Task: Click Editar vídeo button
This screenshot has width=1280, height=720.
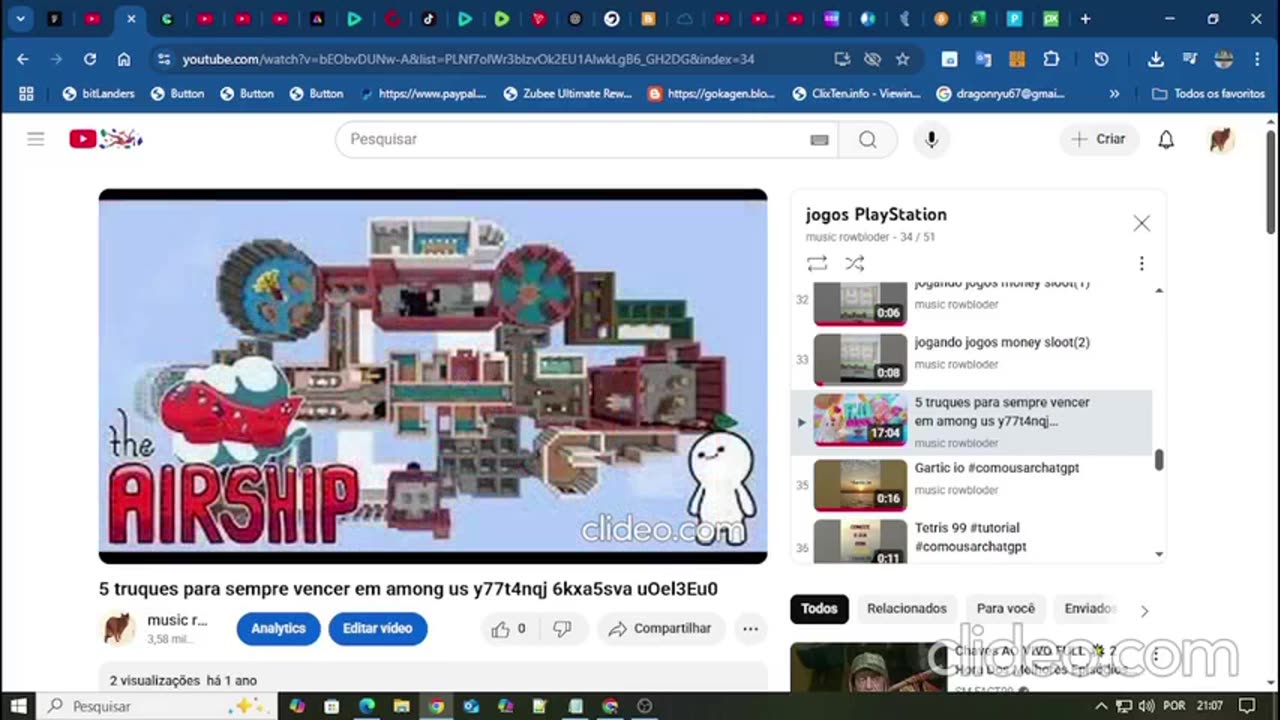Action: [x=377, y=628]
